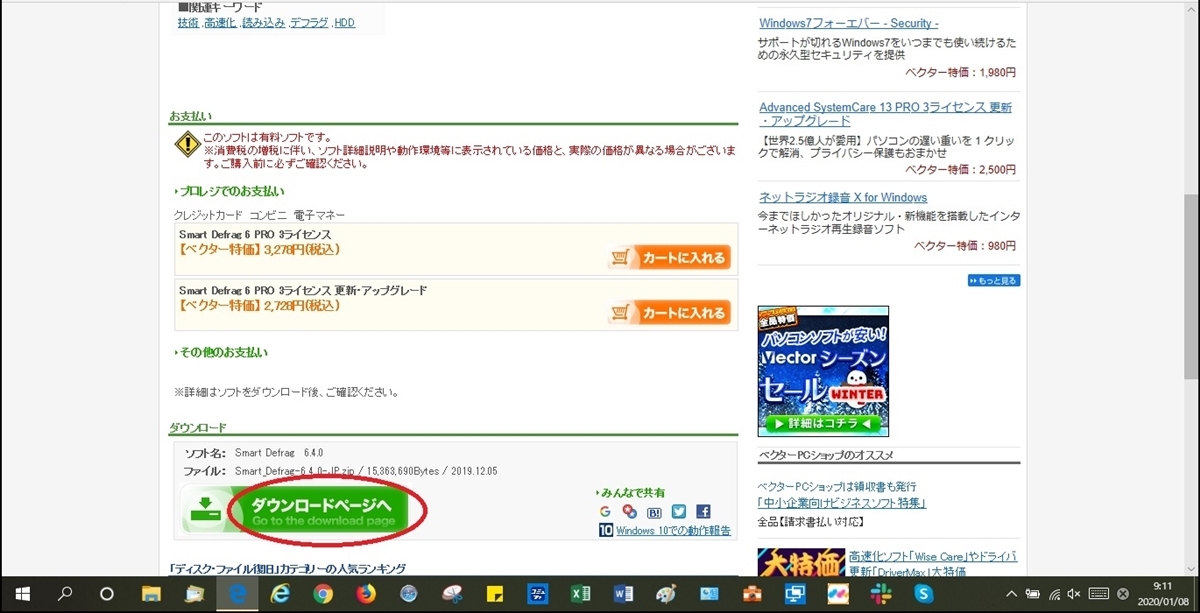The image size is (1200, 613).
Task: Open the 読み込み keyword link
Action: [x=263, y=22]
